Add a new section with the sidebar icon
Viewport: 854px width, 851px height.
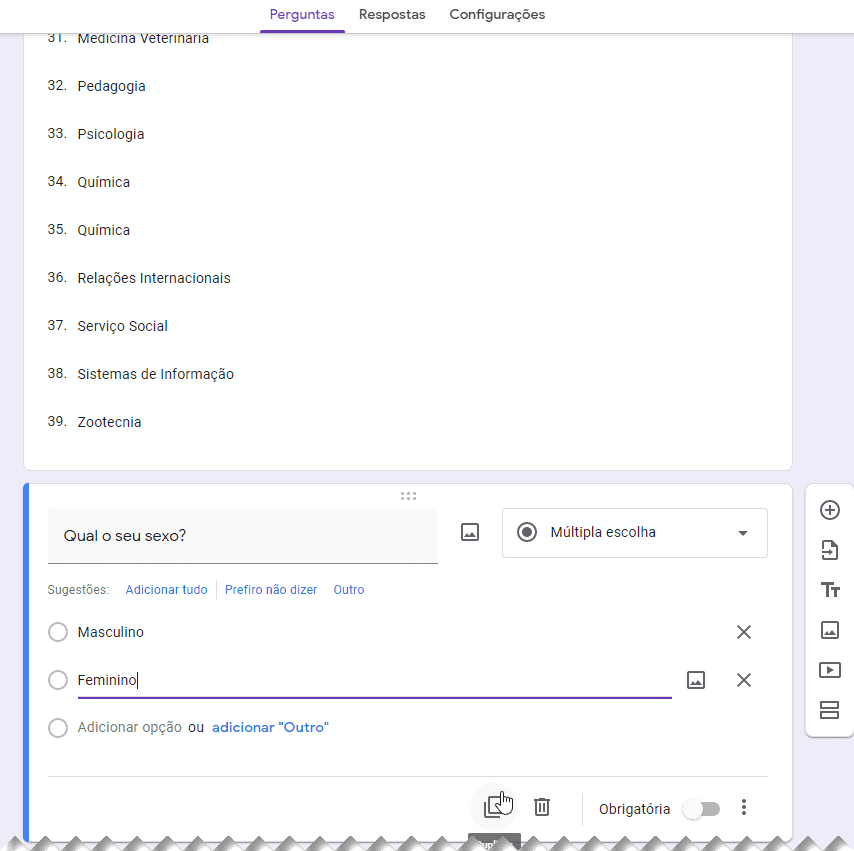[x=829, y=710]
